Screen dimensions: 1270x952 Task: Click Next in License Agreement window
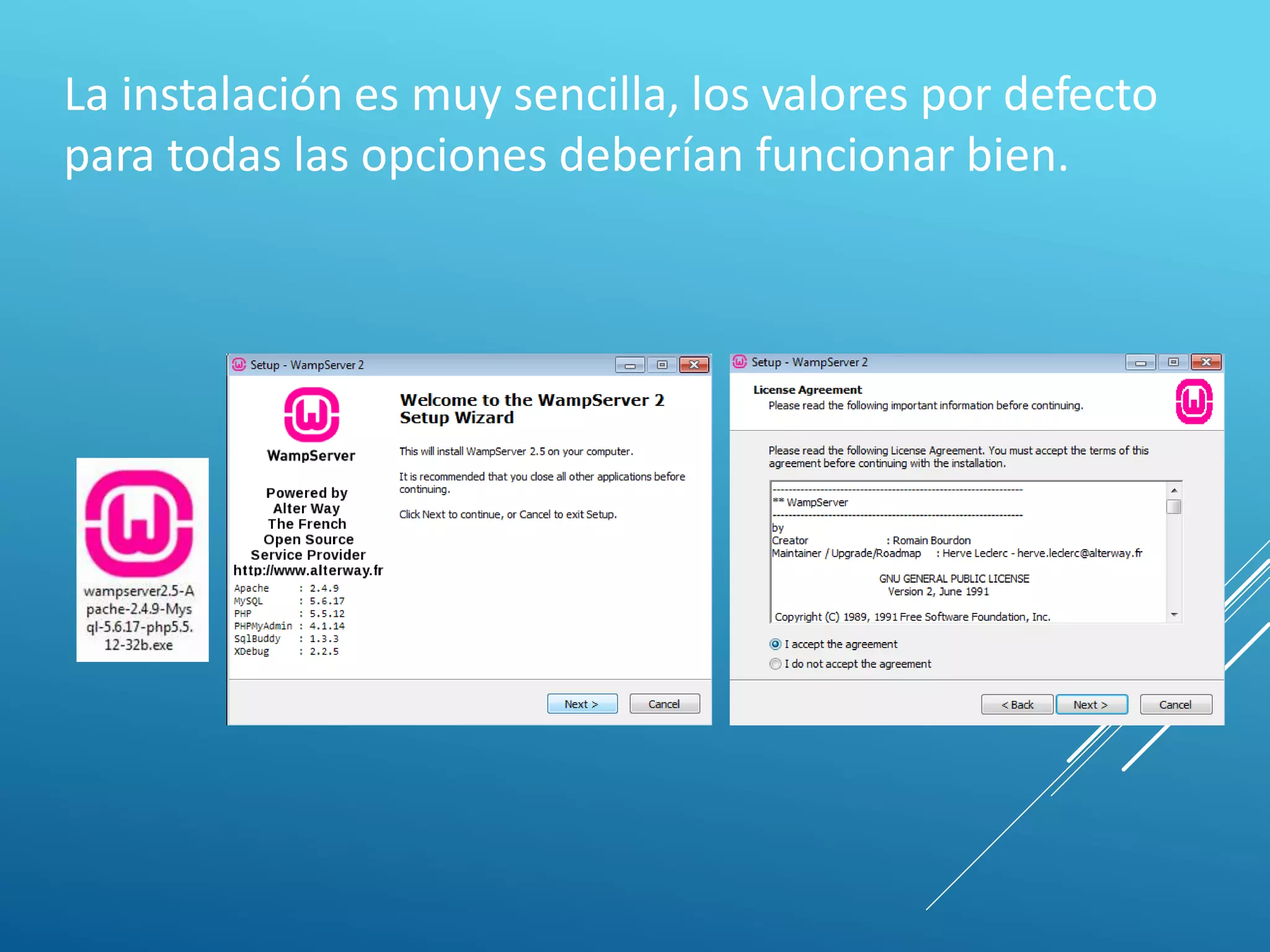click(x=1091, y=705)
